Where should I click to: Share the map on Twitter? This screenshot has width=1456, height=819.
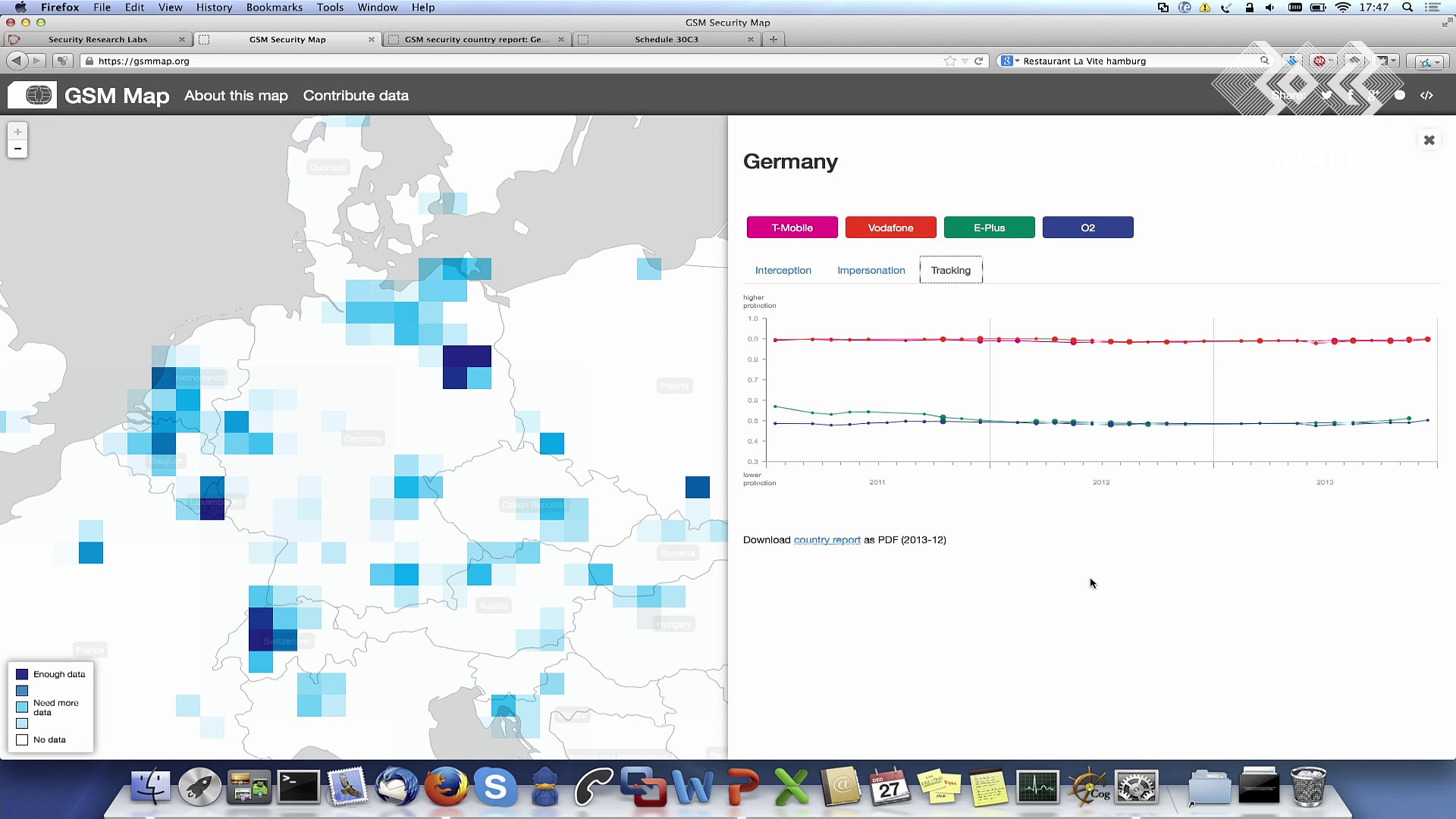pos(1326,96)
